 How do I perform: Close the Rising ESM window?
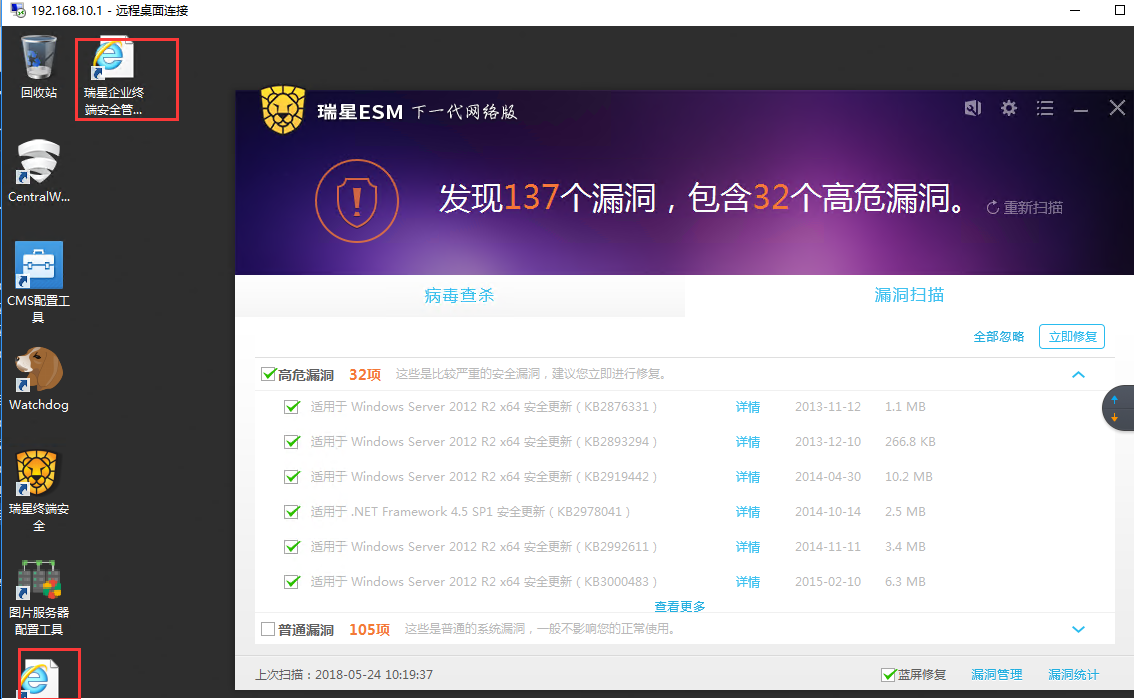pyautogui.click(x=1117, y=108)
